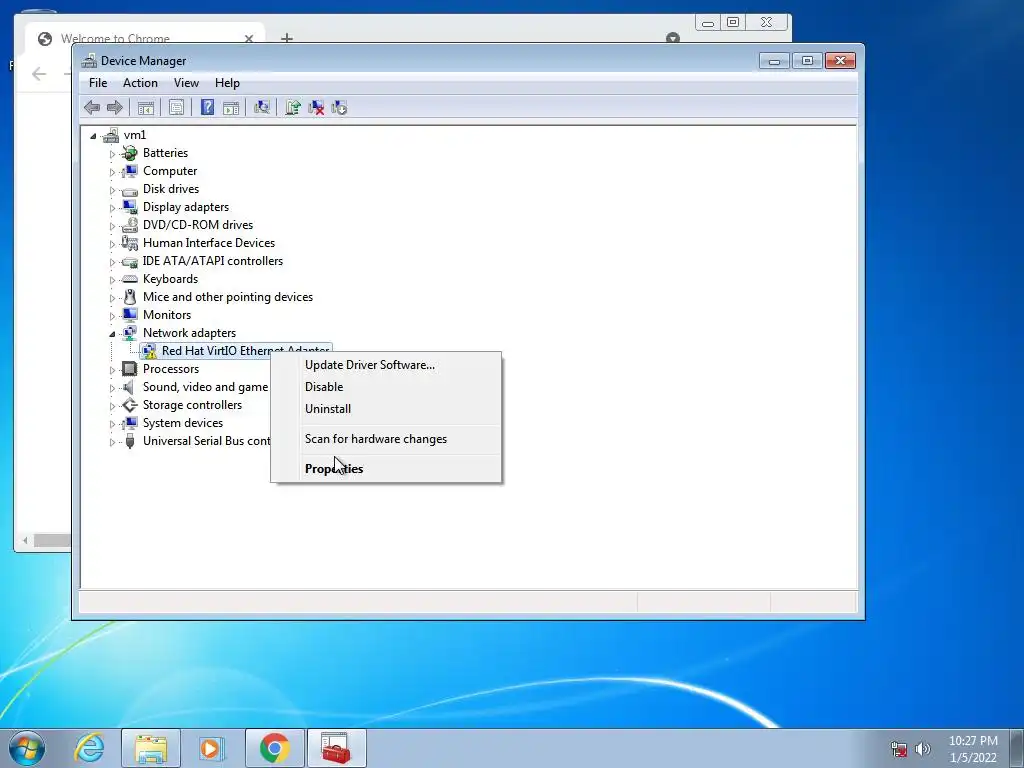Expand the Human Interface Devices node
The height and width of the screenshot is (768, 1024).
pyautogui.click(x=112, y=244)
